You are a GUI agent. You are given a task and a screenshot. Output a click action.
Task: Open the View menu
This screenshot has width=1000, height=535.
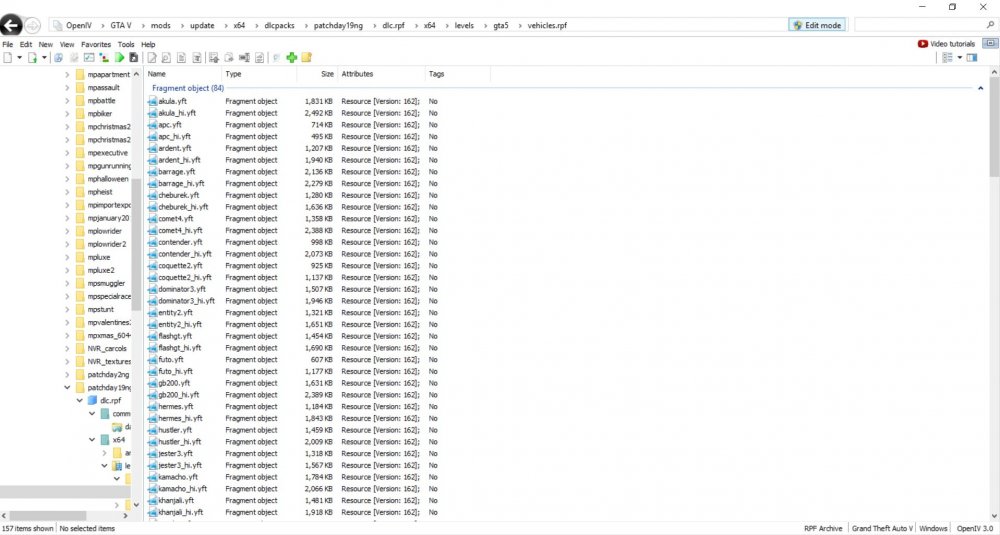click(67, 45)
